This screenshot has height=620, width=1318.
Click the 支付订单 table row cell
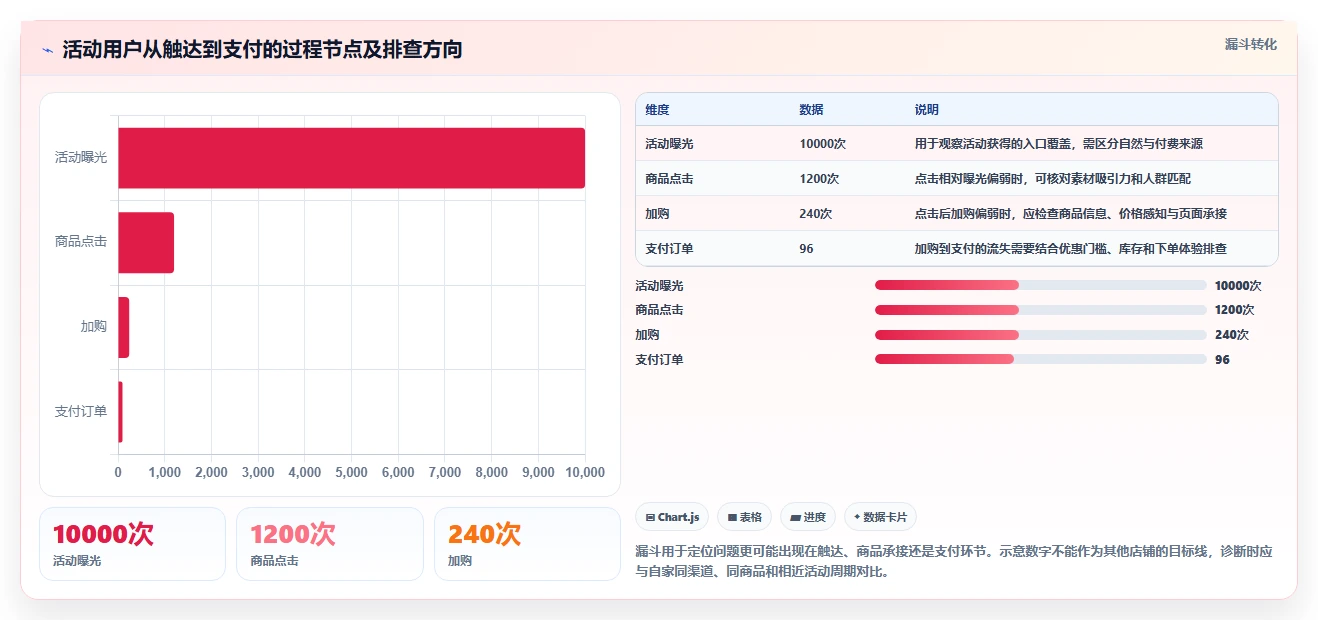670,249
